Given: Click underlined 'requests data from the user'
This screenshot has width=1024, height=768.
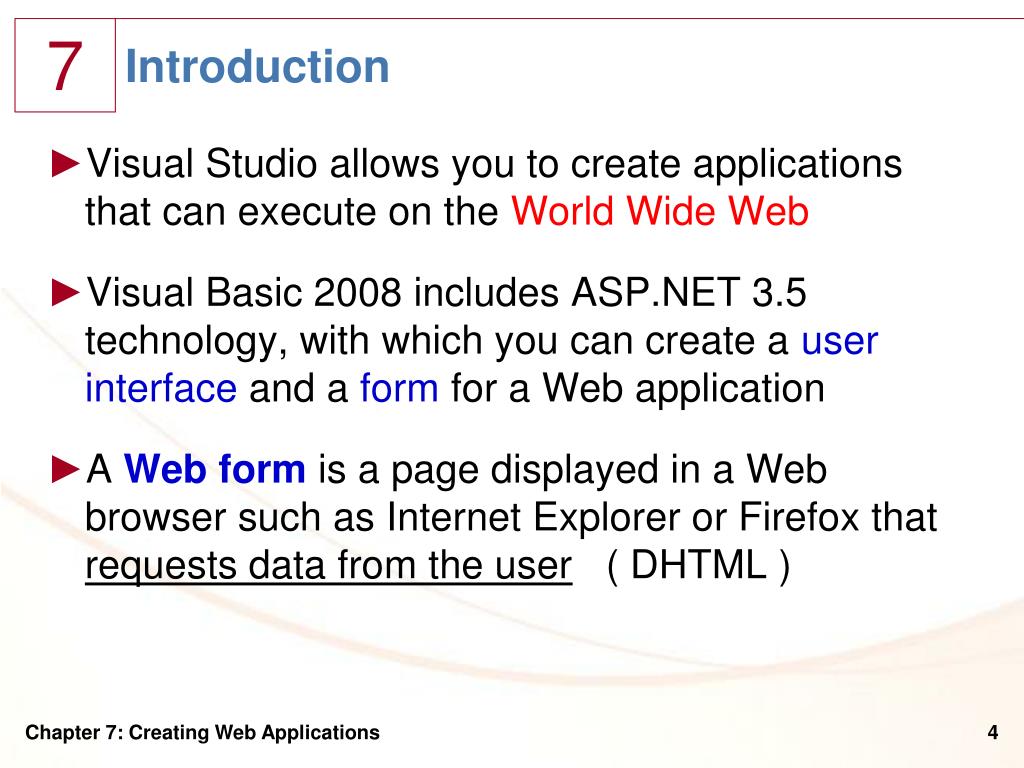Looking at the screenshot, I should coord(329,566).
